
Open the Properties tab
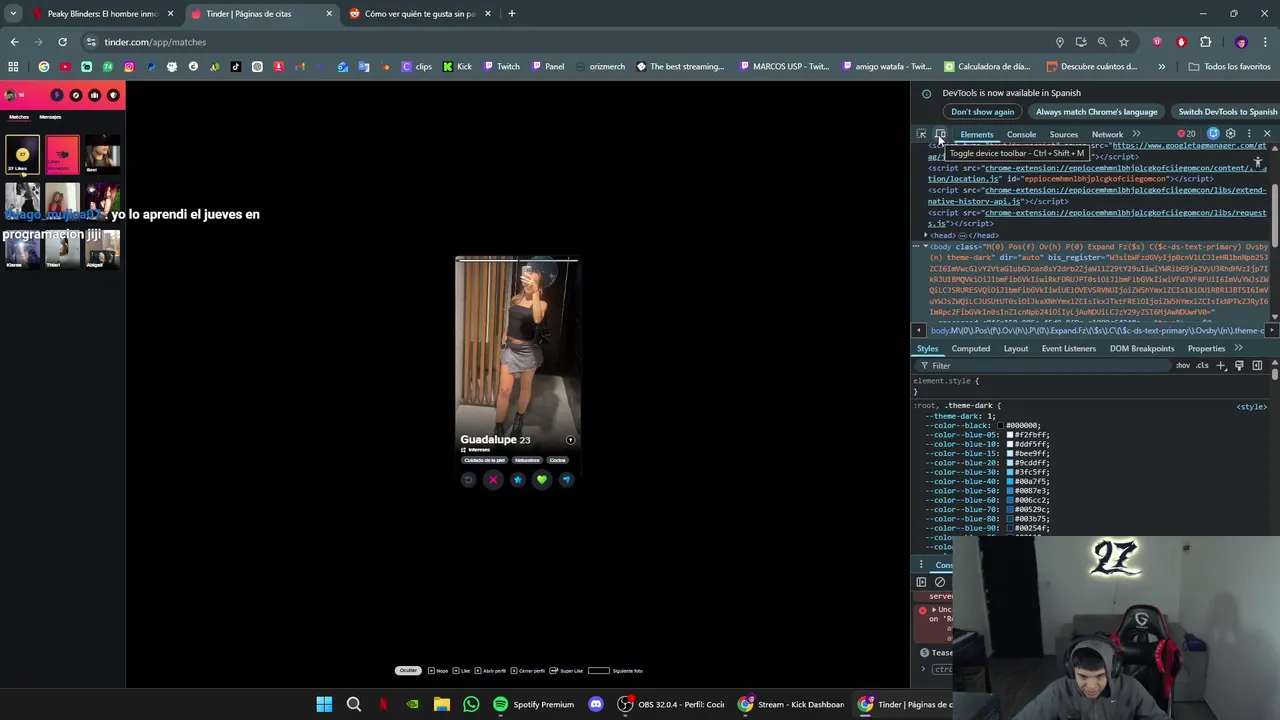pos(1206,349)
